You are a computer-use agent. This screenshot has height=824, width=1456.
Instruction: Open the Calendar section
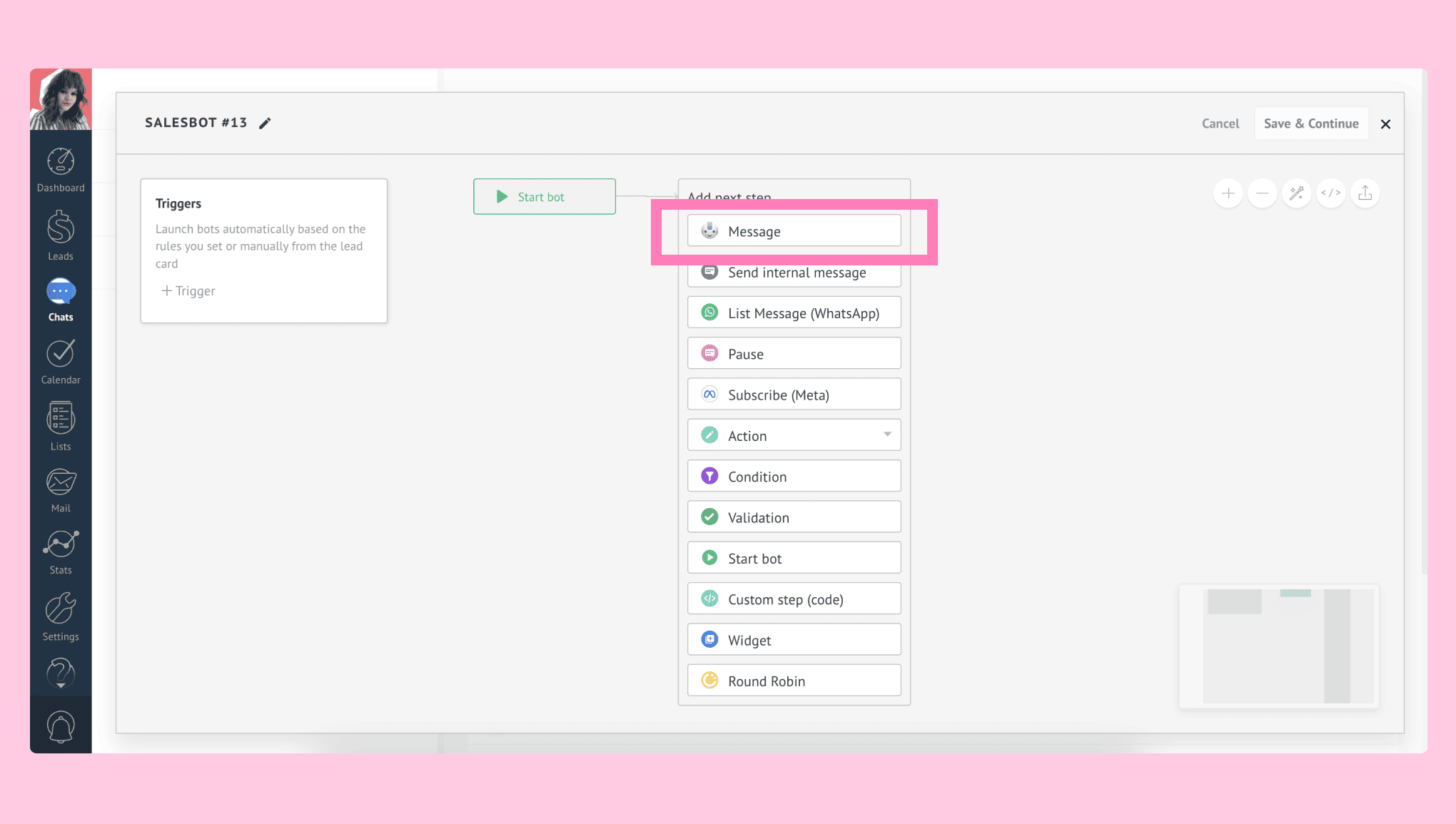click(61, 362)
